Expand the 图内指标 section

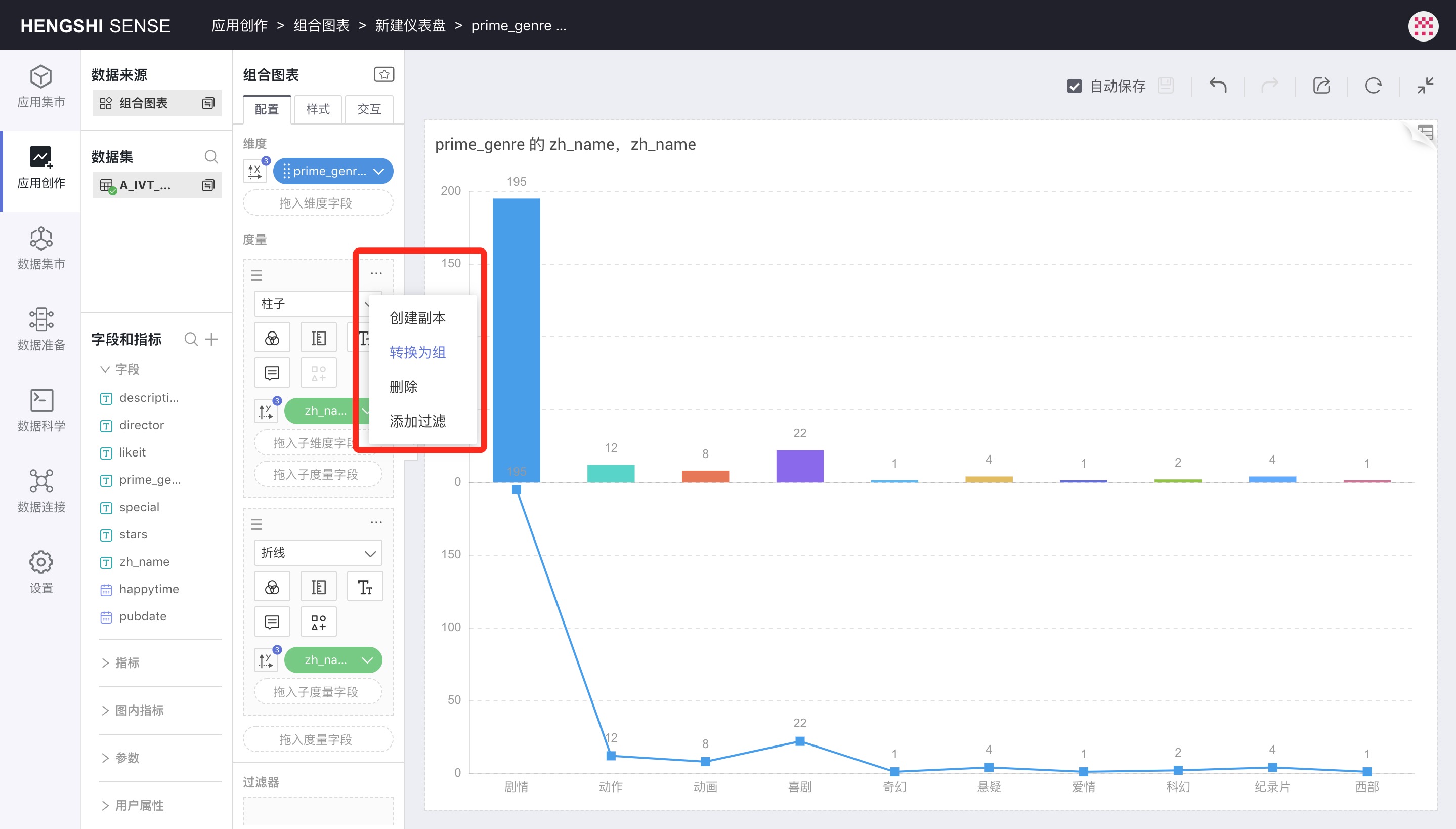[105, 711]
